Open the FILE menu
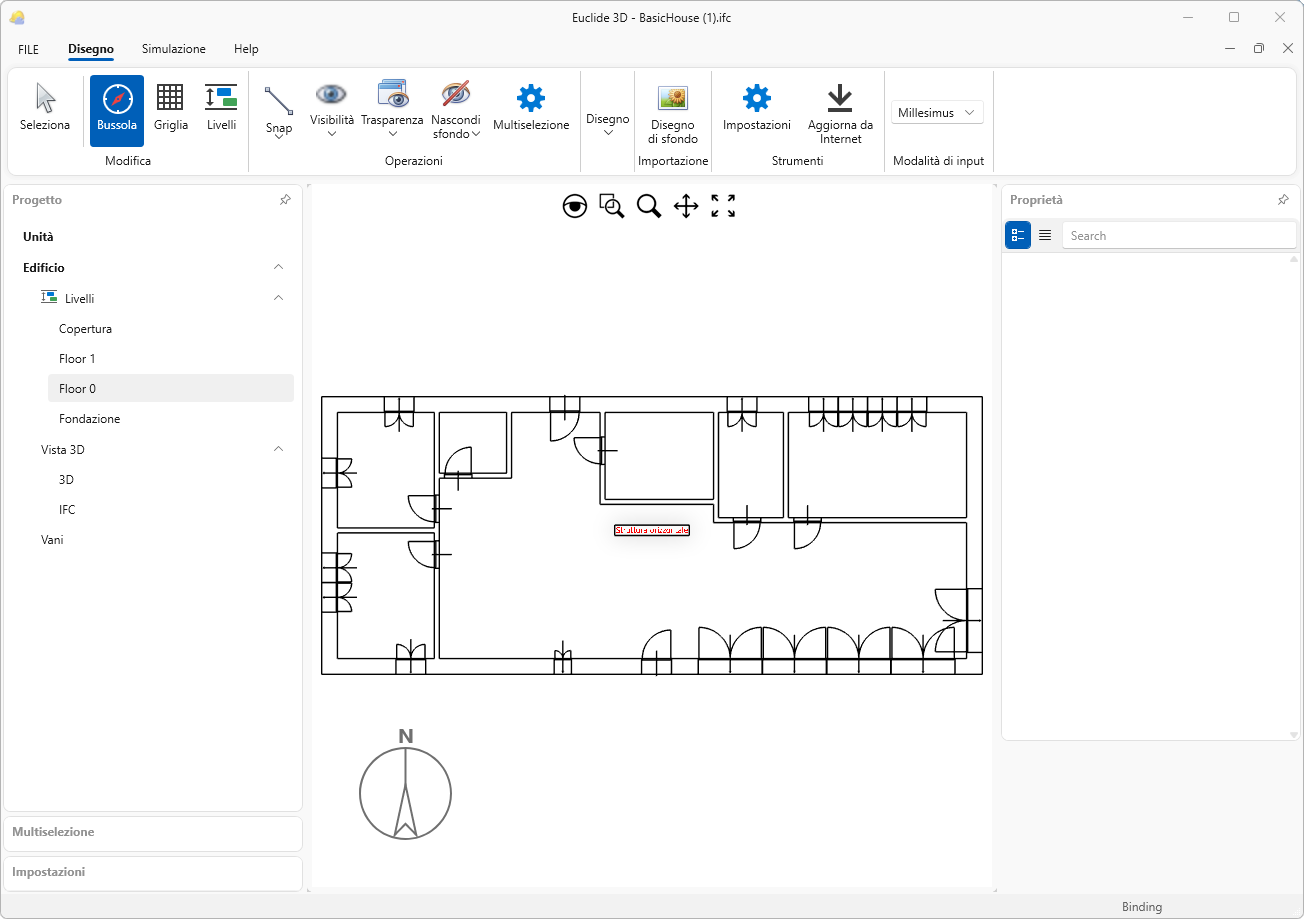1304x919 pixels. point(28,49)
